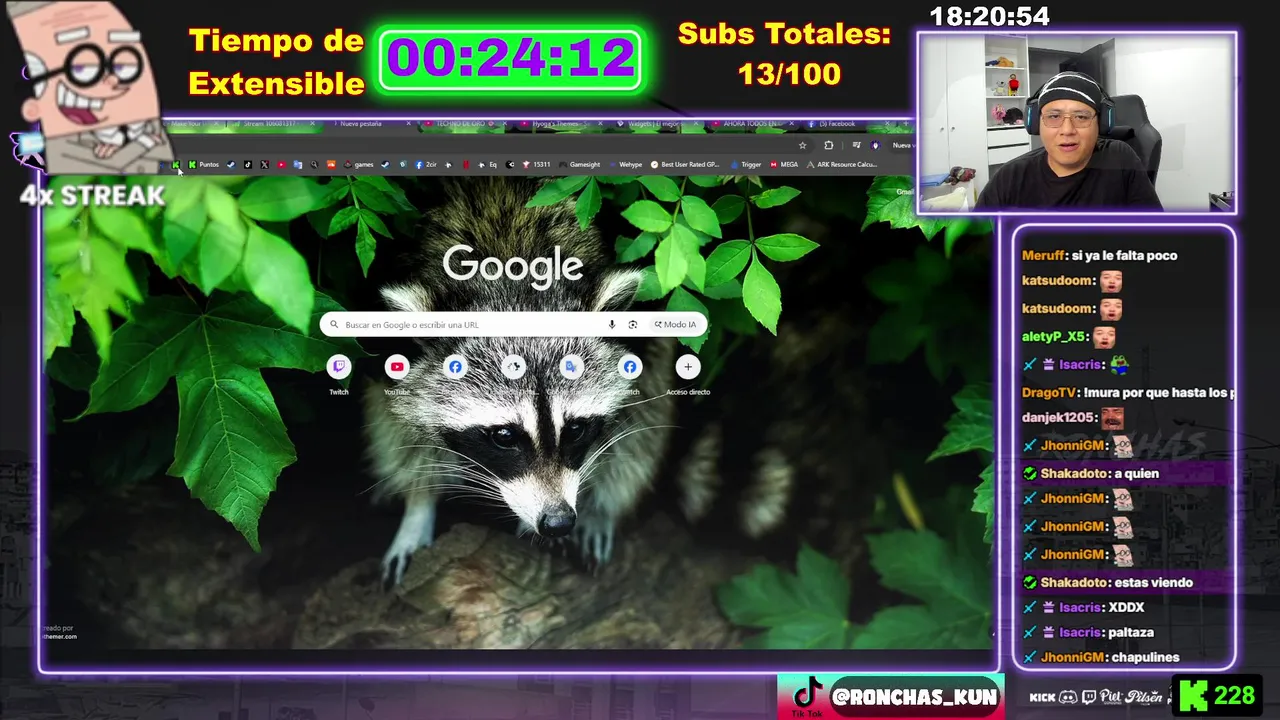
Task: Click Isacris's message 'XDDX'
Action: [1126, 607]
